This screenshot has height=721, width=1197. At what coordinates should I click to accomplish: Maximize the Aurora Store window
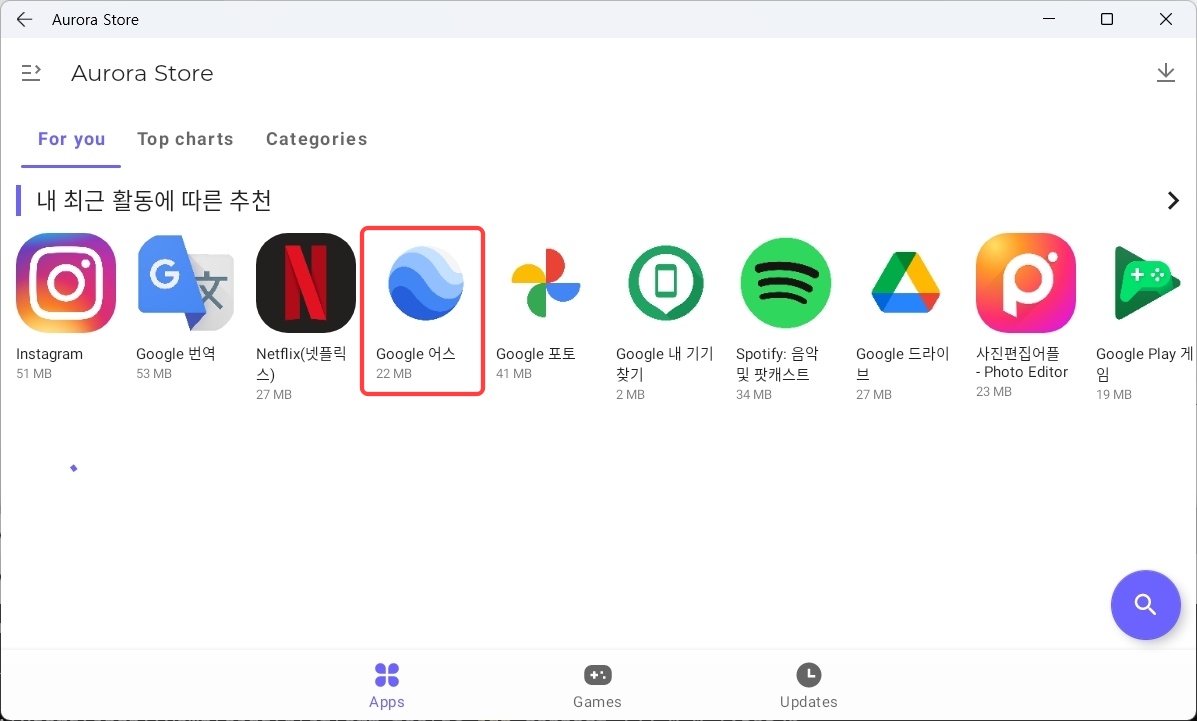pyautogui.click(x=1107, y=19)
